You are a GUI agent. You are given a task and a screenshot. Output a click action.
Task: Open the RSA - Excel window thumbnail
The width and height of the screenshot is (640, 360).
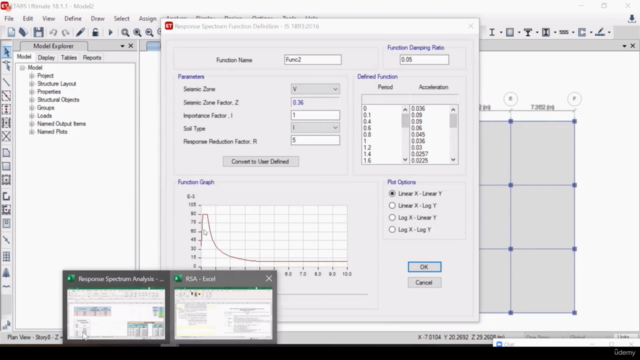[x=223, y=313]
